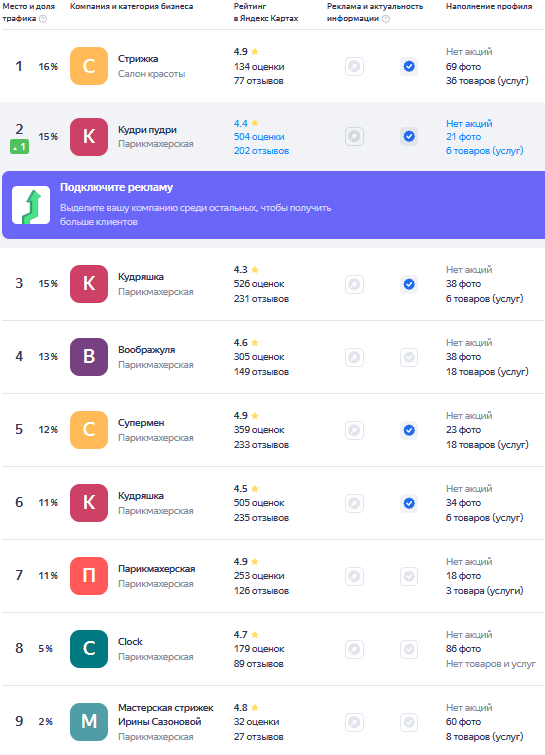545x755 pixels.
Task: Click the 179 оценок text
Action: pyautogui.click(x=259, y=649)
